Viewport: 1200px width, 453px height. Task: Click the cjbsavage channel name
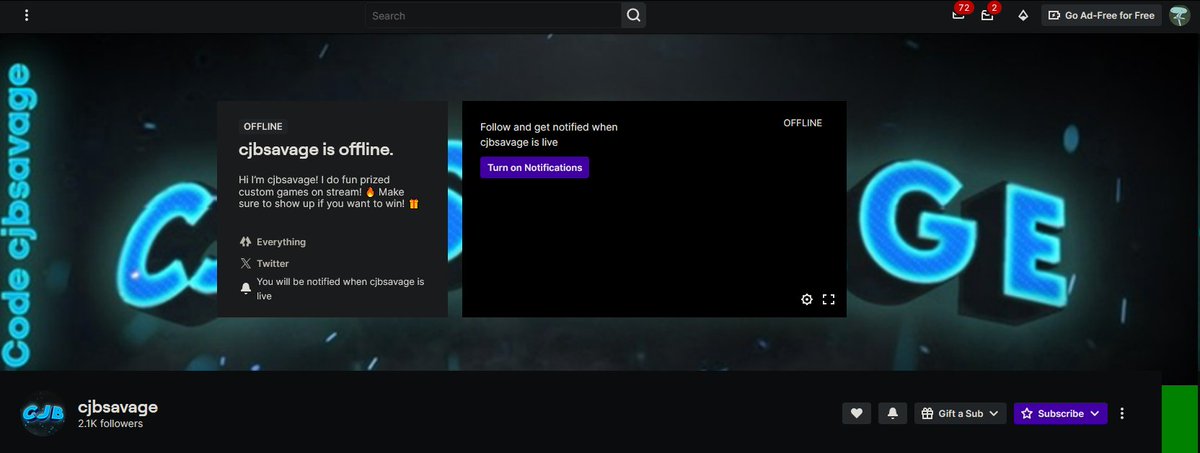118,407
